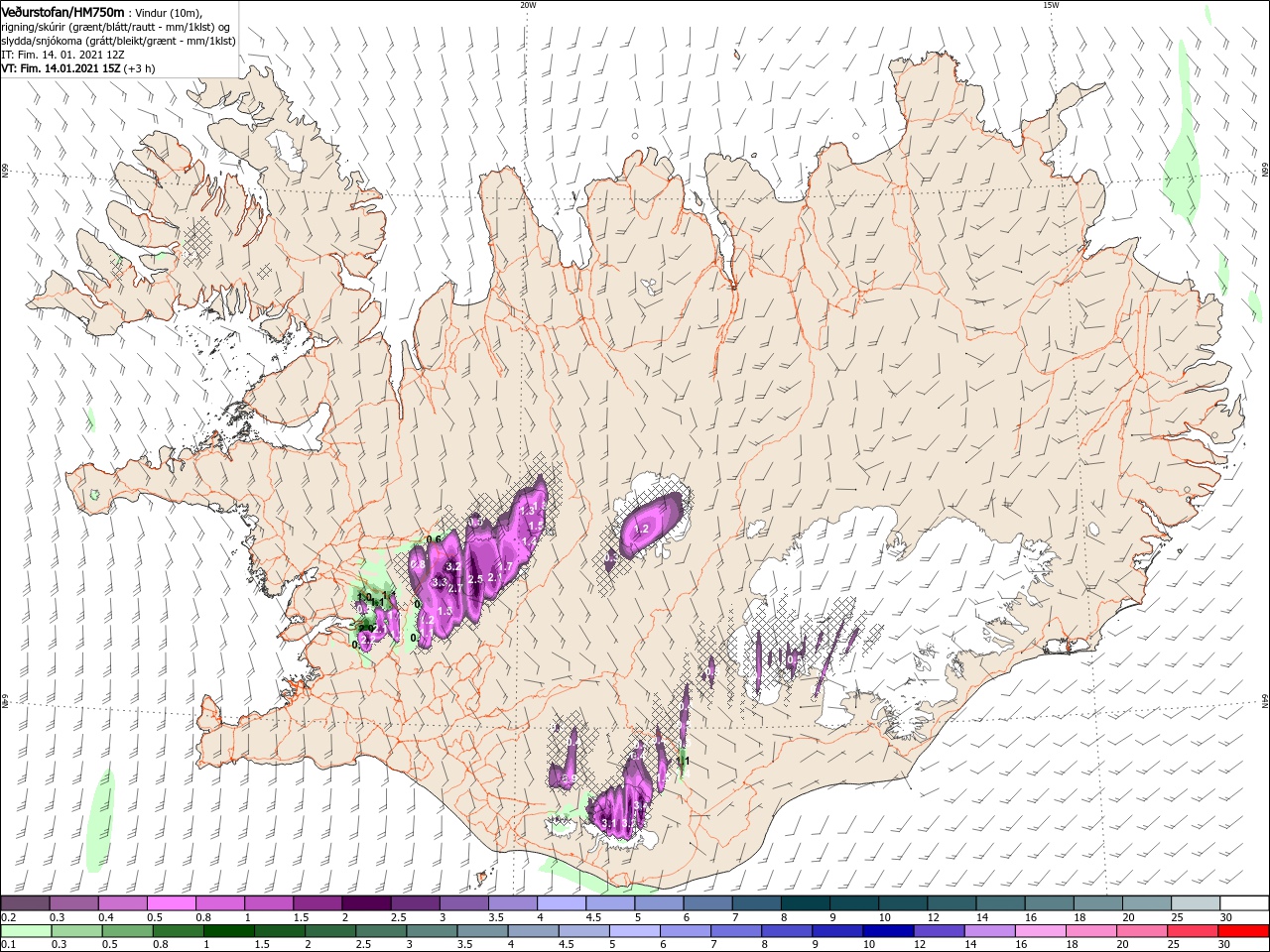
Task: Click the 'slydda/snjókoma' description line
Action: pos(118,41)
